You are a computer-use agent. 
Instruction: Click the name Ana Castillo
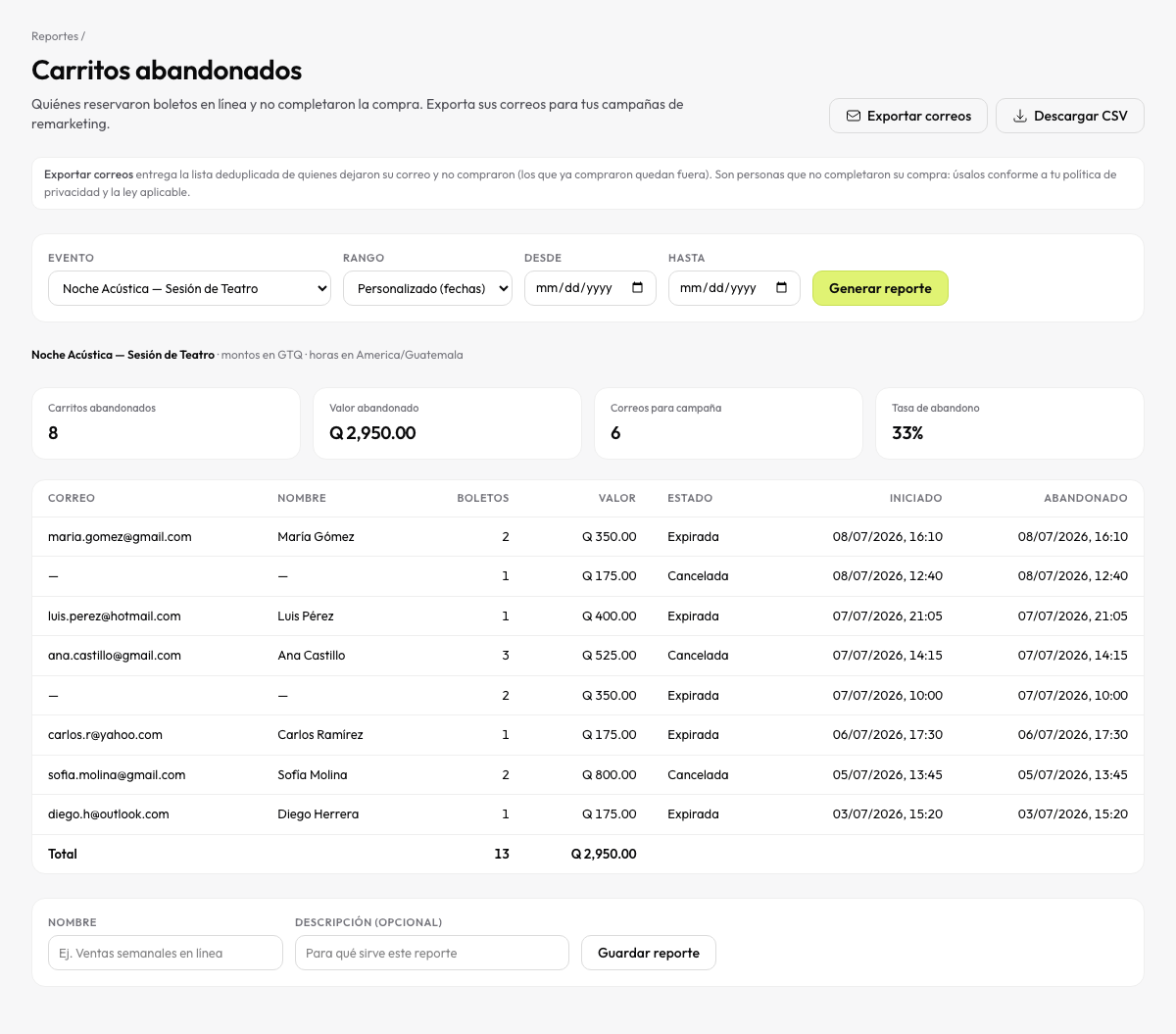(x=312, y=656)
